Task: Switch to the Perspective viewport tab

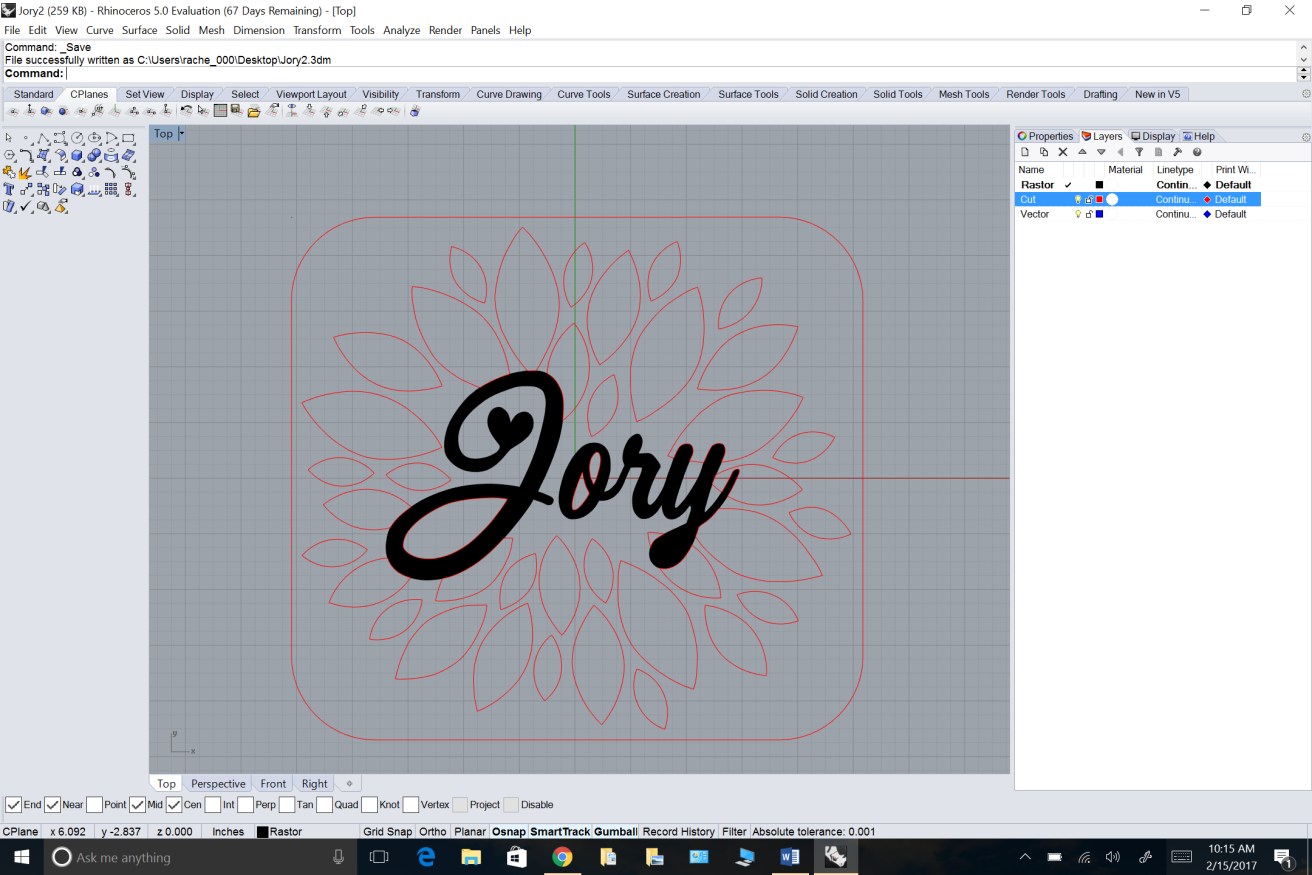Action: (x=218, y=784)
